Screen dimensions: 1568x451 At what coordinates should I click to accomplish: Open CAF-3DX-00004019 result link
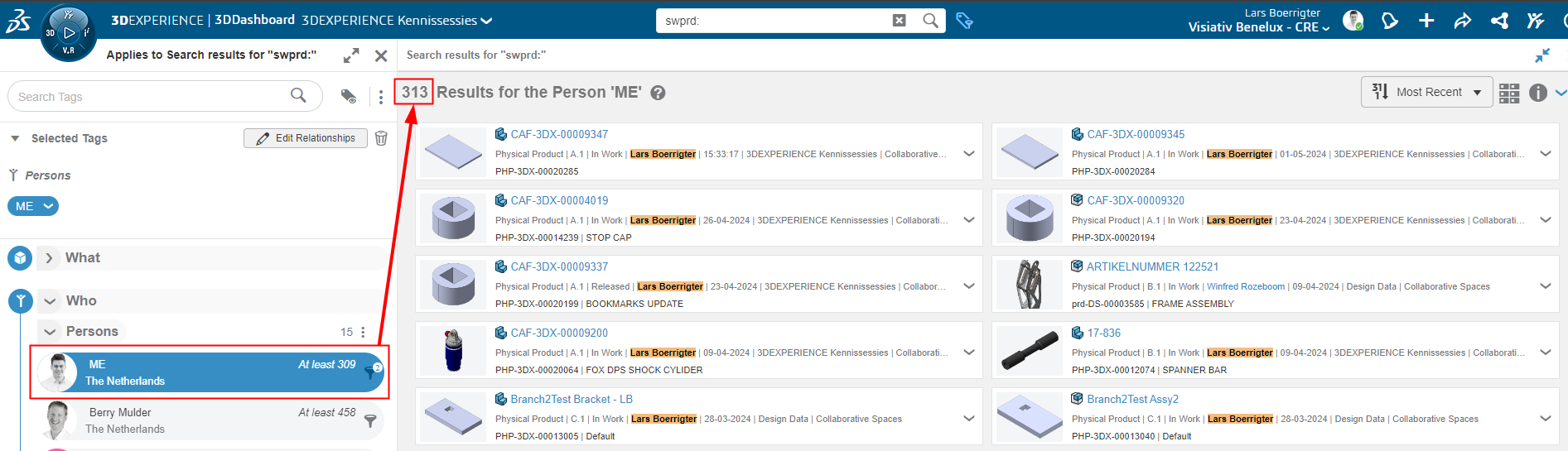(x=559, y=200)
